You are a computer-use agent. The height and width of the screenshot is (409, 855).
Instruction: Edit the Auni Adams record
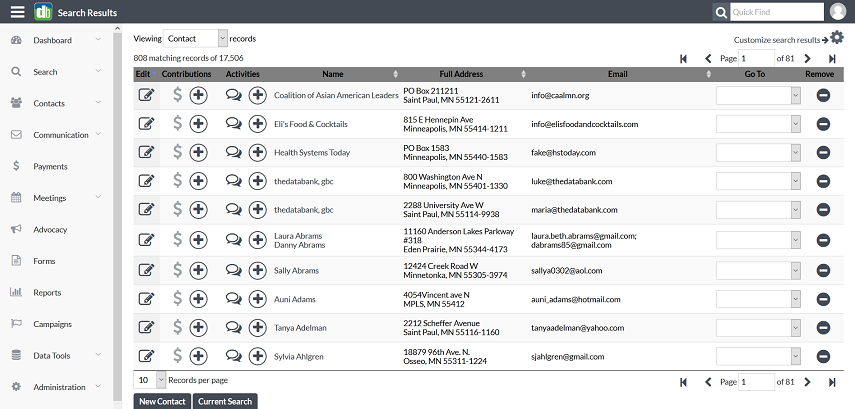[146, 299]
